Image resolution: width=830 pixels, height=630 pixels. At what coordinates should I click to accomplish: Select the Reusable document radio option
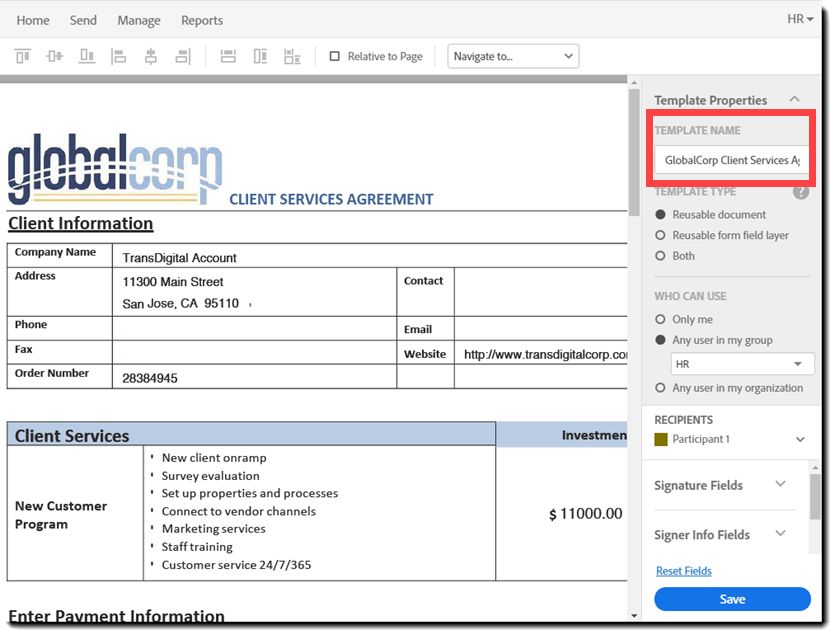[660, 214]
